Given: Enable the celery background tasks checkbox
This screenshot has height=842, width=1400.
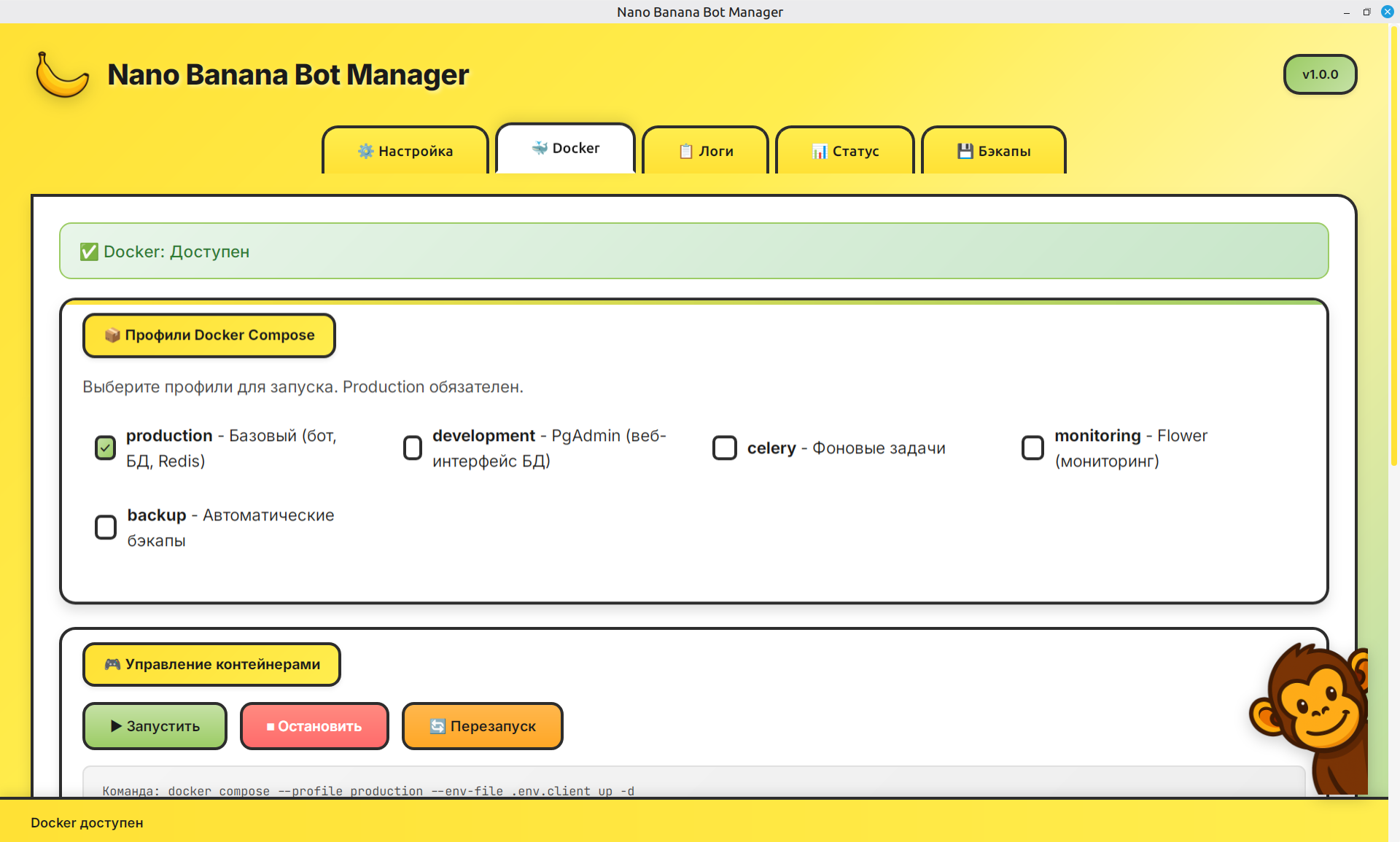Looking at the screenshot, I should [x=725, y=448].
